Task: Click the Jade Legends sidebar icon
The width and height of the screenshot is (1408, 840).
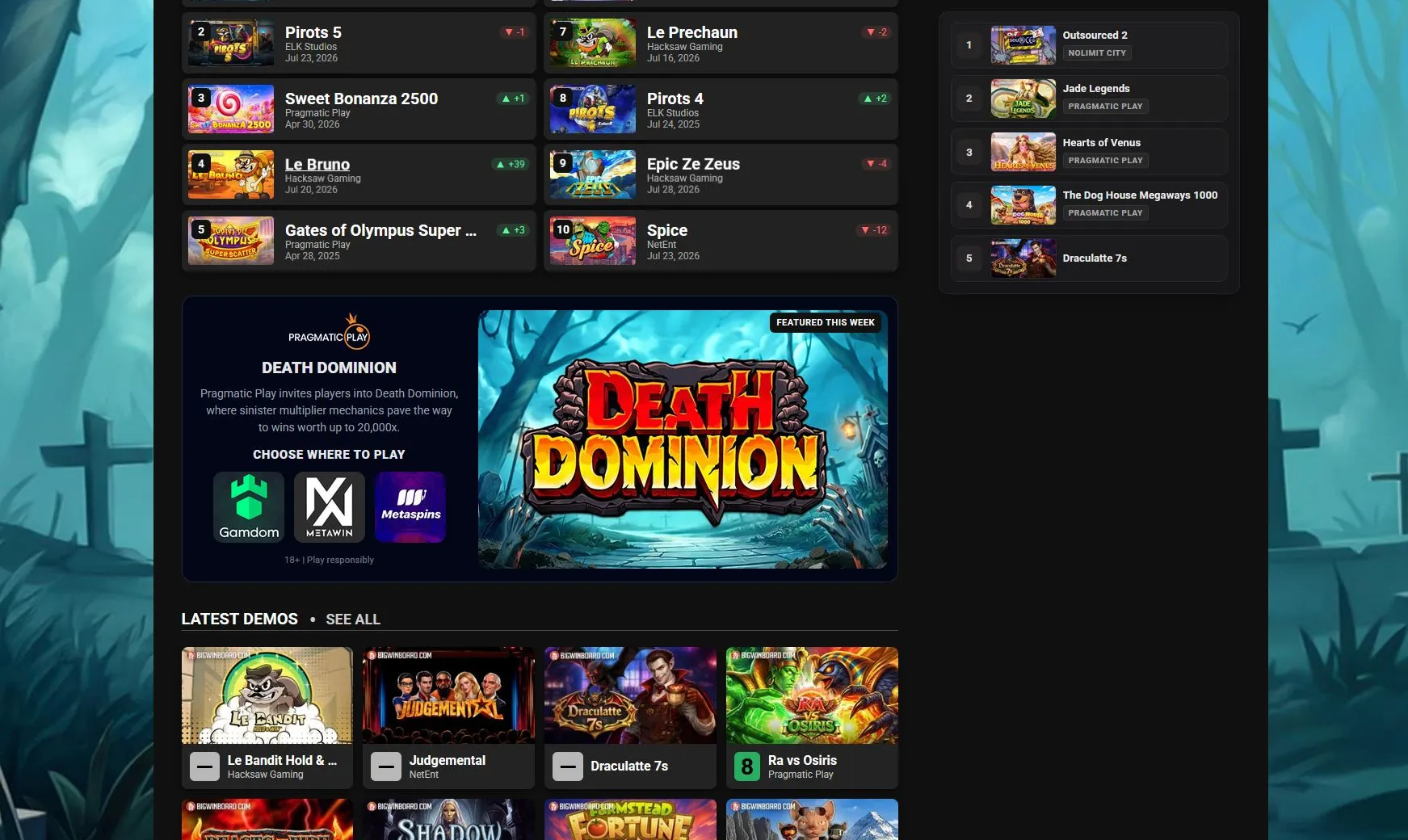Action: tap(1023, 99)
